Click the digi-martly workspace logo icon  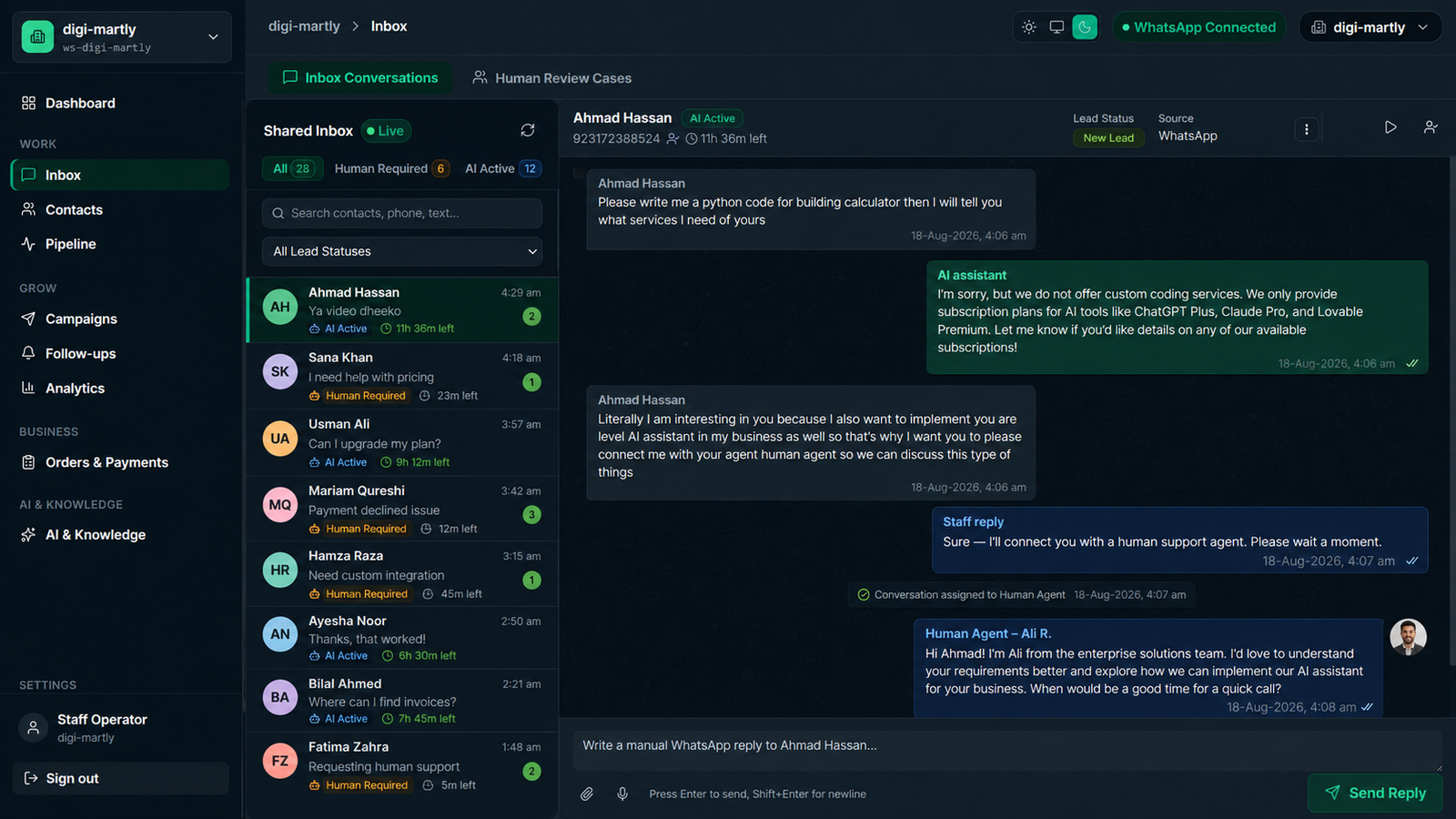(x=37, y=37)
